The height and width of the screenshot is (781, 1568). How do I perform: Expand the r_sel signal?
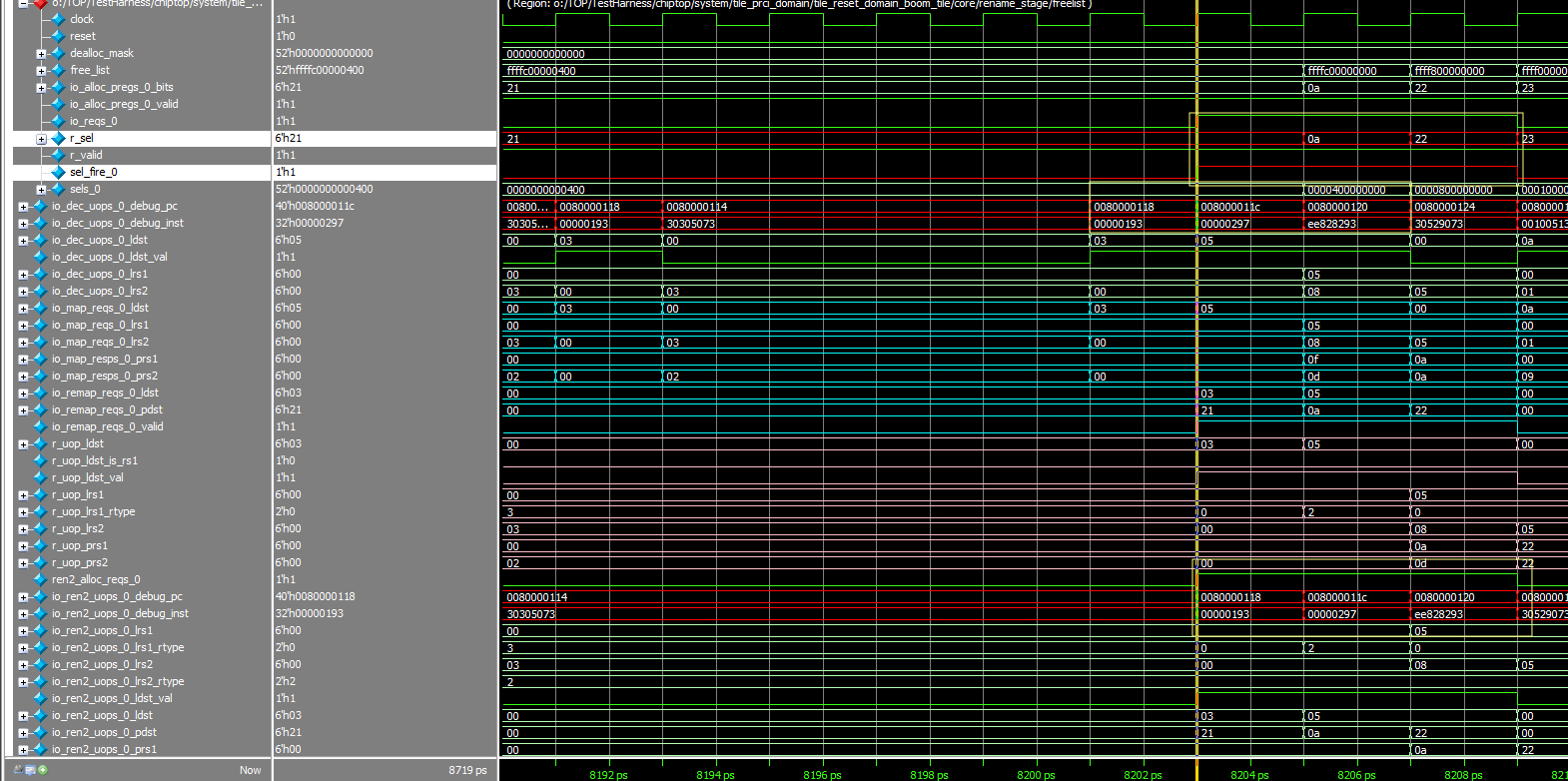[x=41, y=139]
